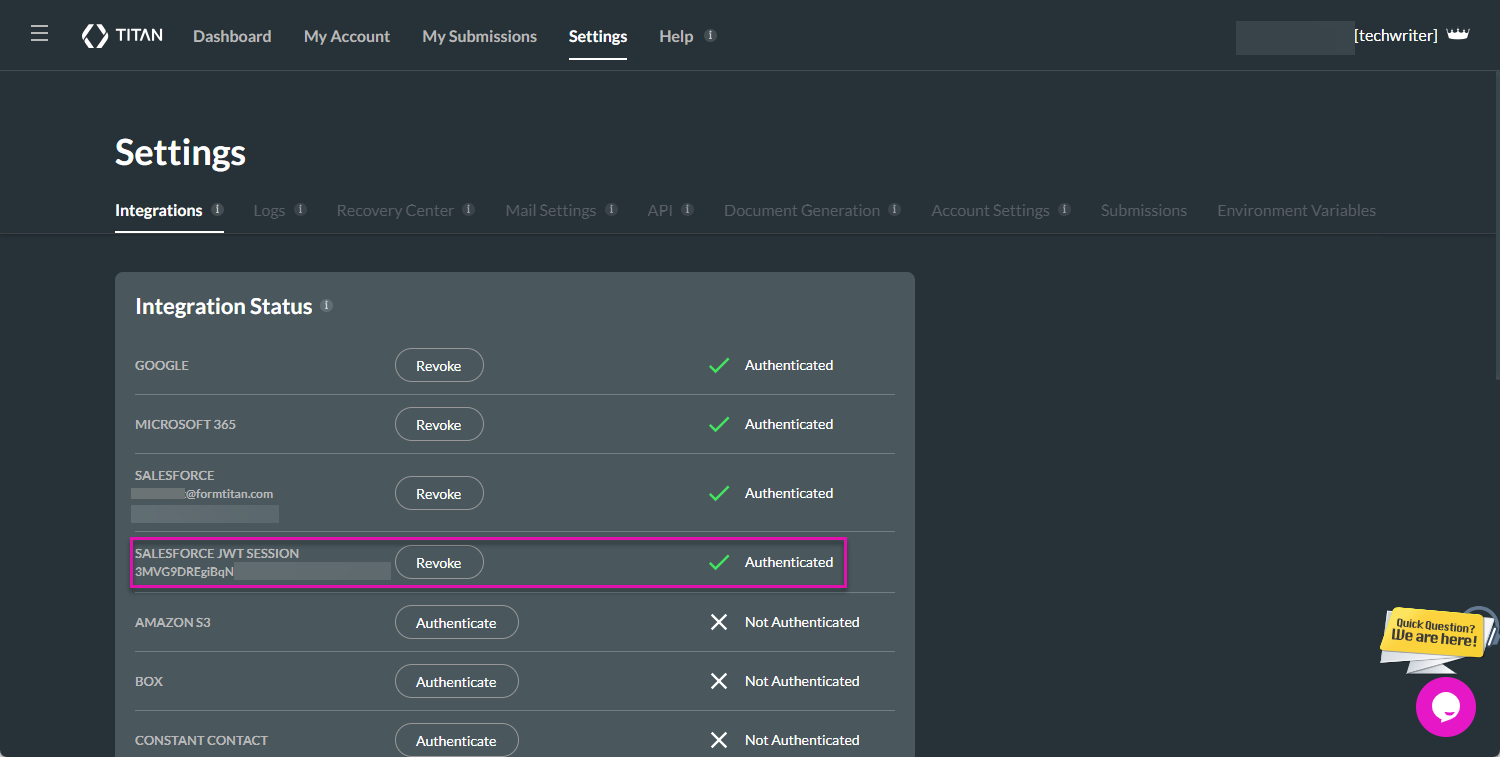Image resolution: width=1500 pixels, height=757 pixels.
Task: Click the info icon next to Help
Action: pos(712,34)
